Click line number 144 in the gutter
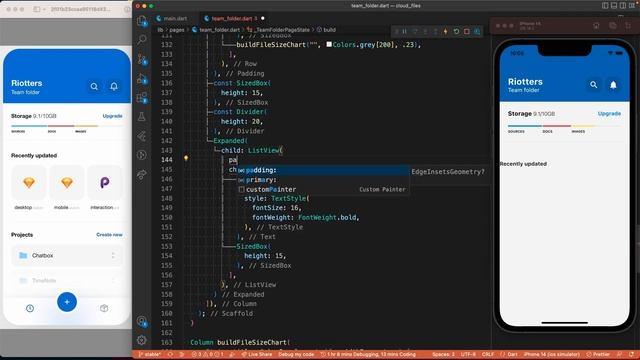The height and width of the screenshot is (360, 640). pos(167,160)
